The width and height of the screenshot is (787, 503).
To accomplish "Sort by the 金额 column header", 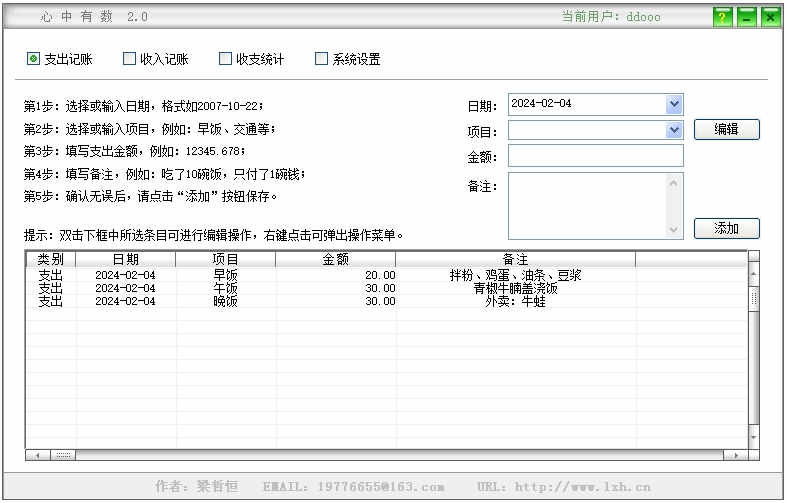I will pos(335,259).
